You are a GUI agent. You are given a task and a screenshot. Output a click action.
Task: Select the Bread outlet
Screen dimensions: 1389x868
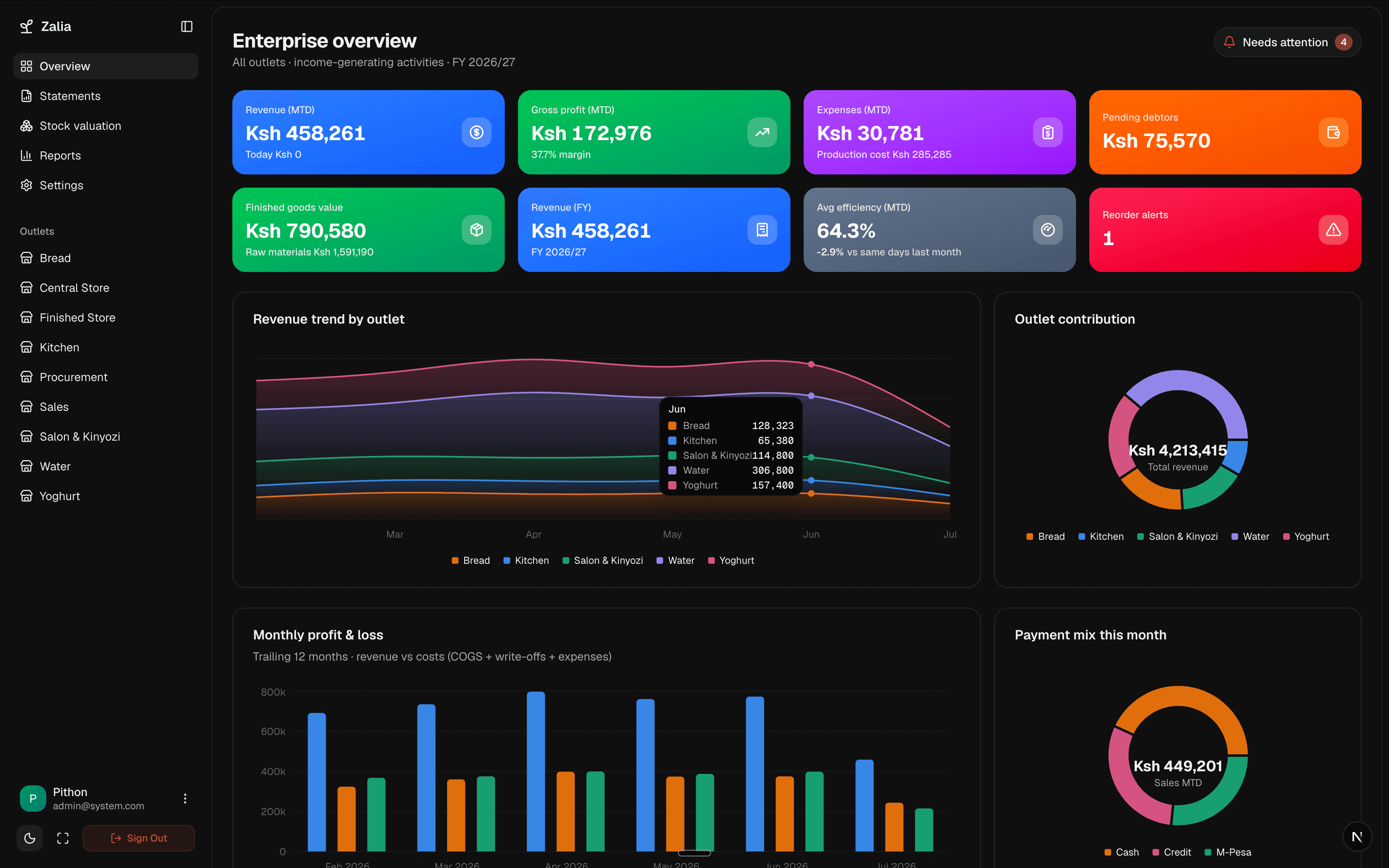coord(105,258)
